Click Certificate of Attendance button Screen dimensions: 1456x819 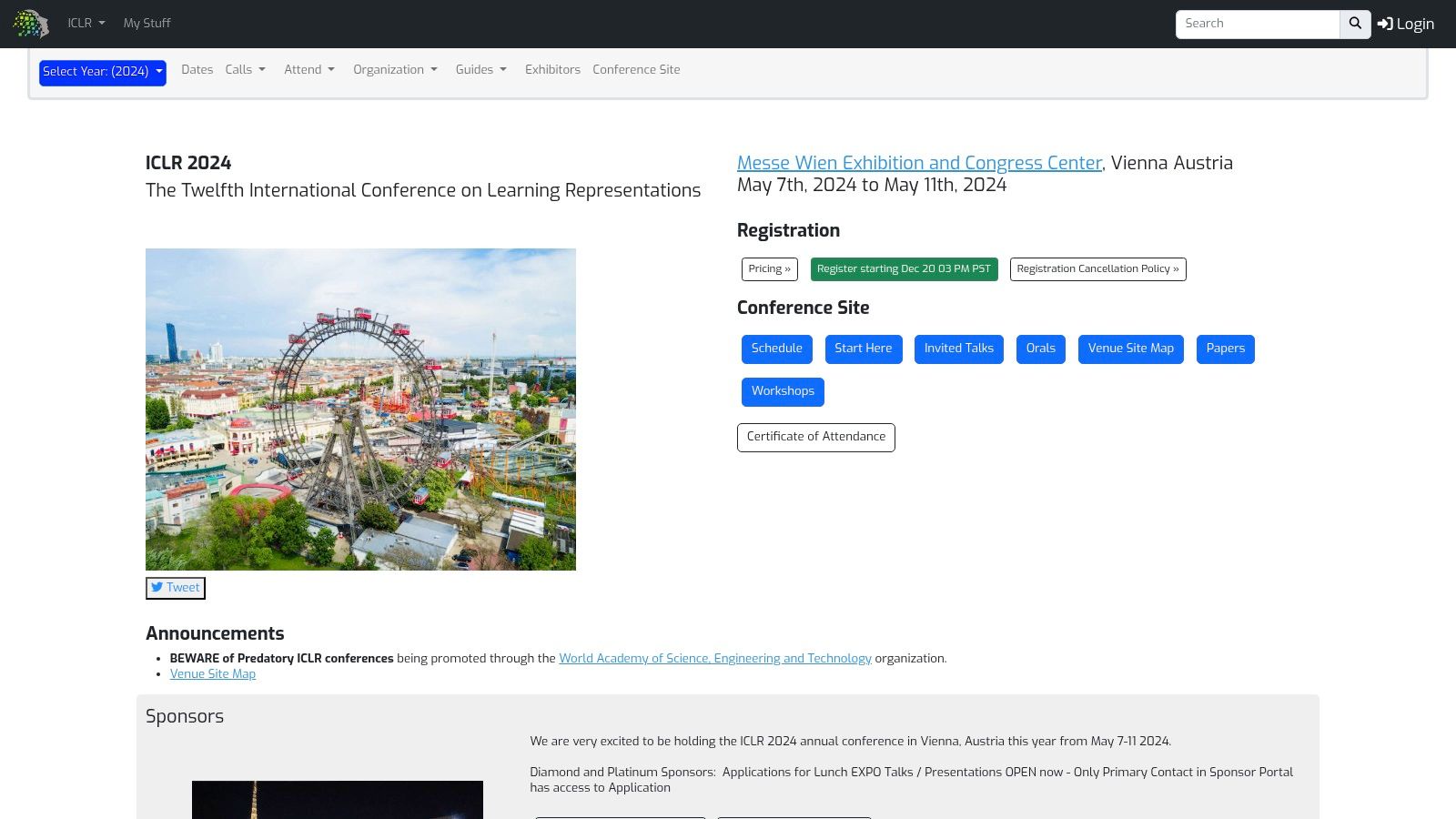coord(815,437)
